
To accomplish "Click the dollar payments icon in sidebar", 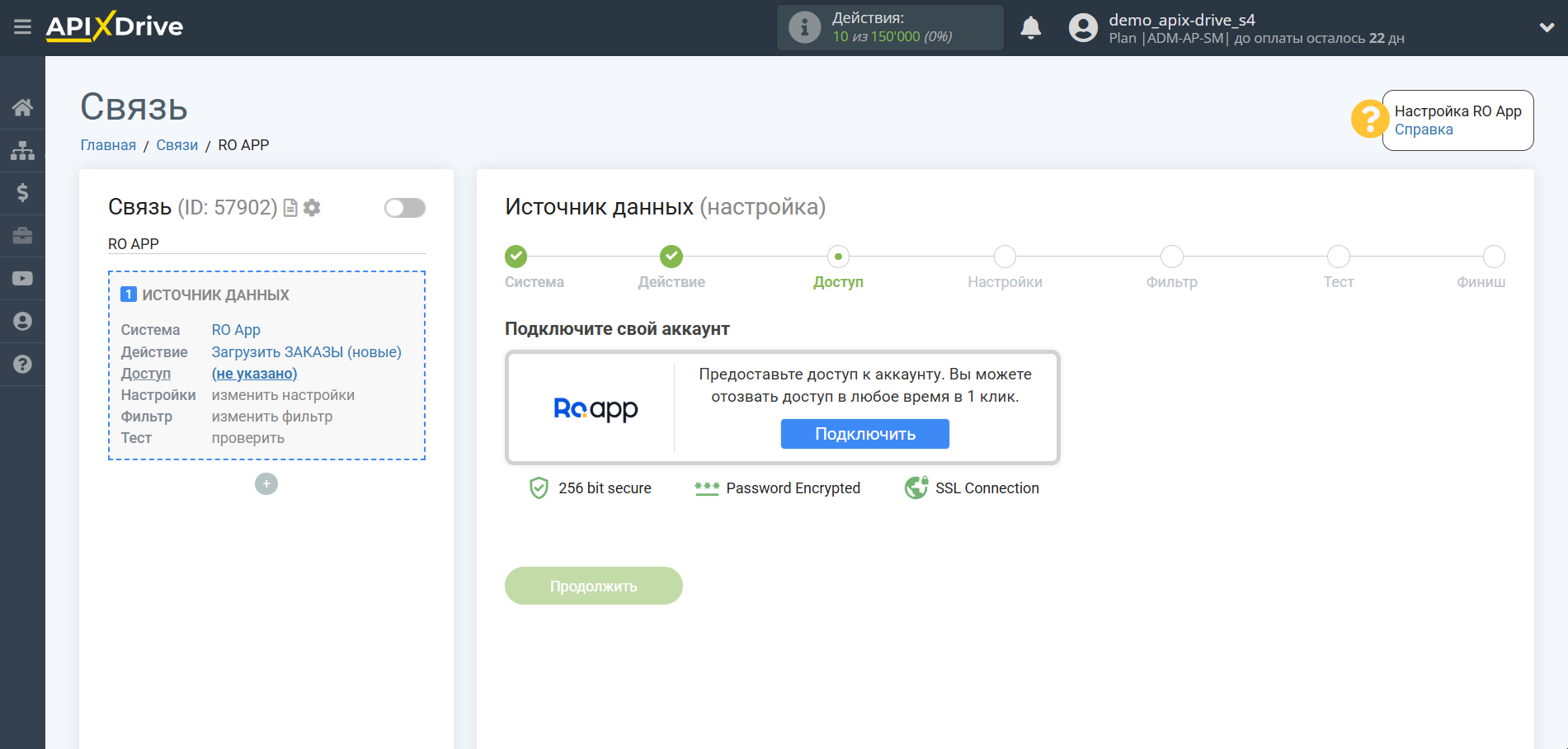I will tap(22, 192).
